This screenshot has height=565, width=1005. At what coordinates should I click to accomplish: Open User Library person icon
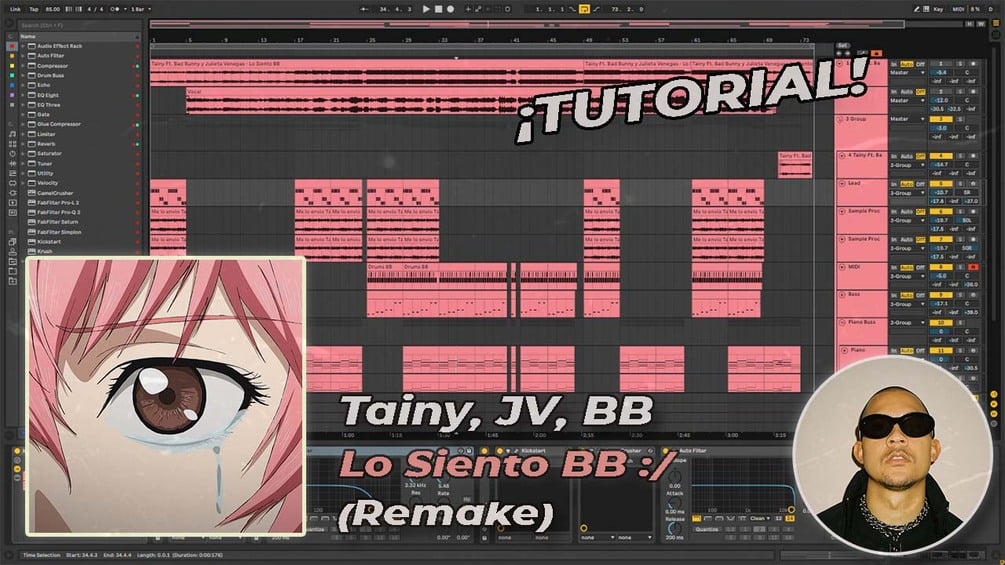pos(12,251)
